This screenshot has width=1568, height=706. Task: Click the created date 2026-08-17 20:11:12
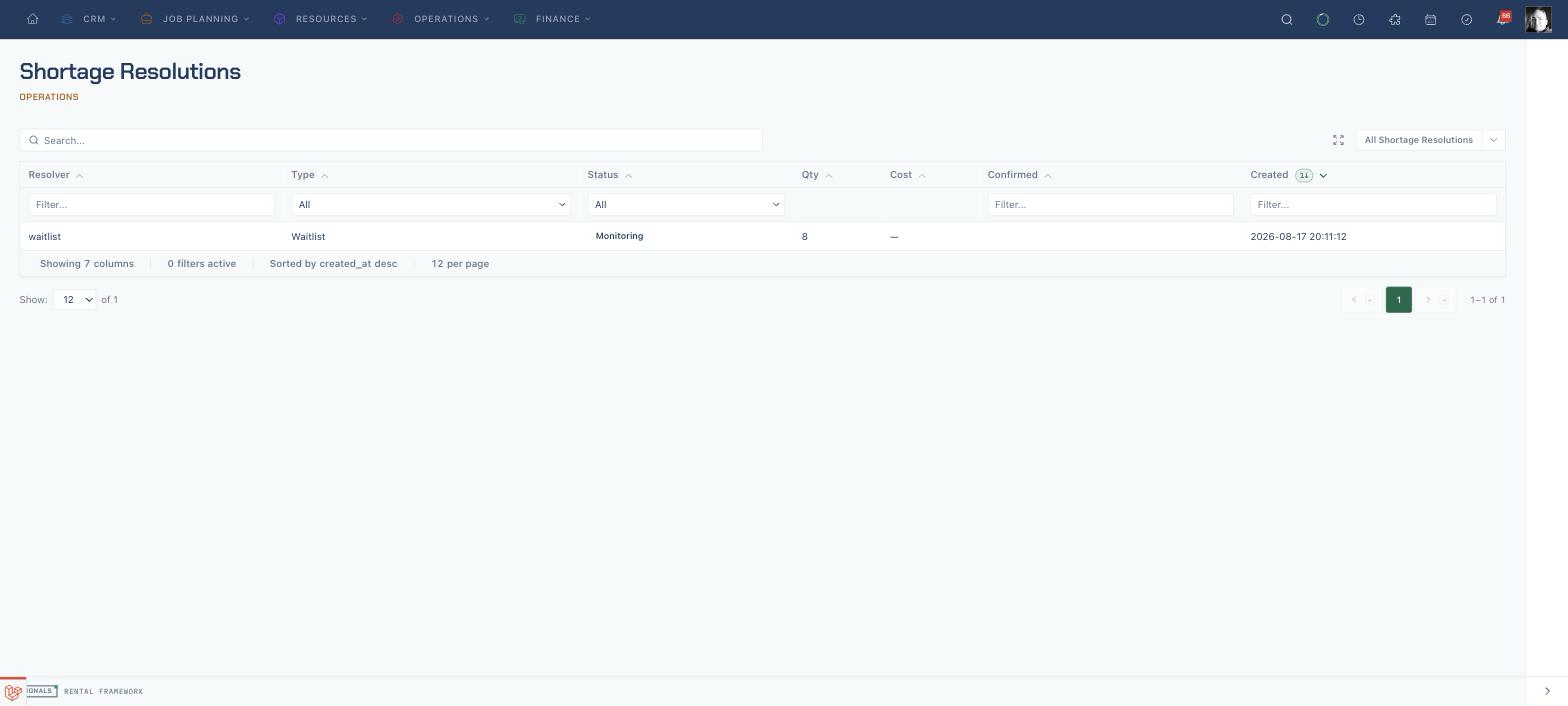pos(1298,237)
